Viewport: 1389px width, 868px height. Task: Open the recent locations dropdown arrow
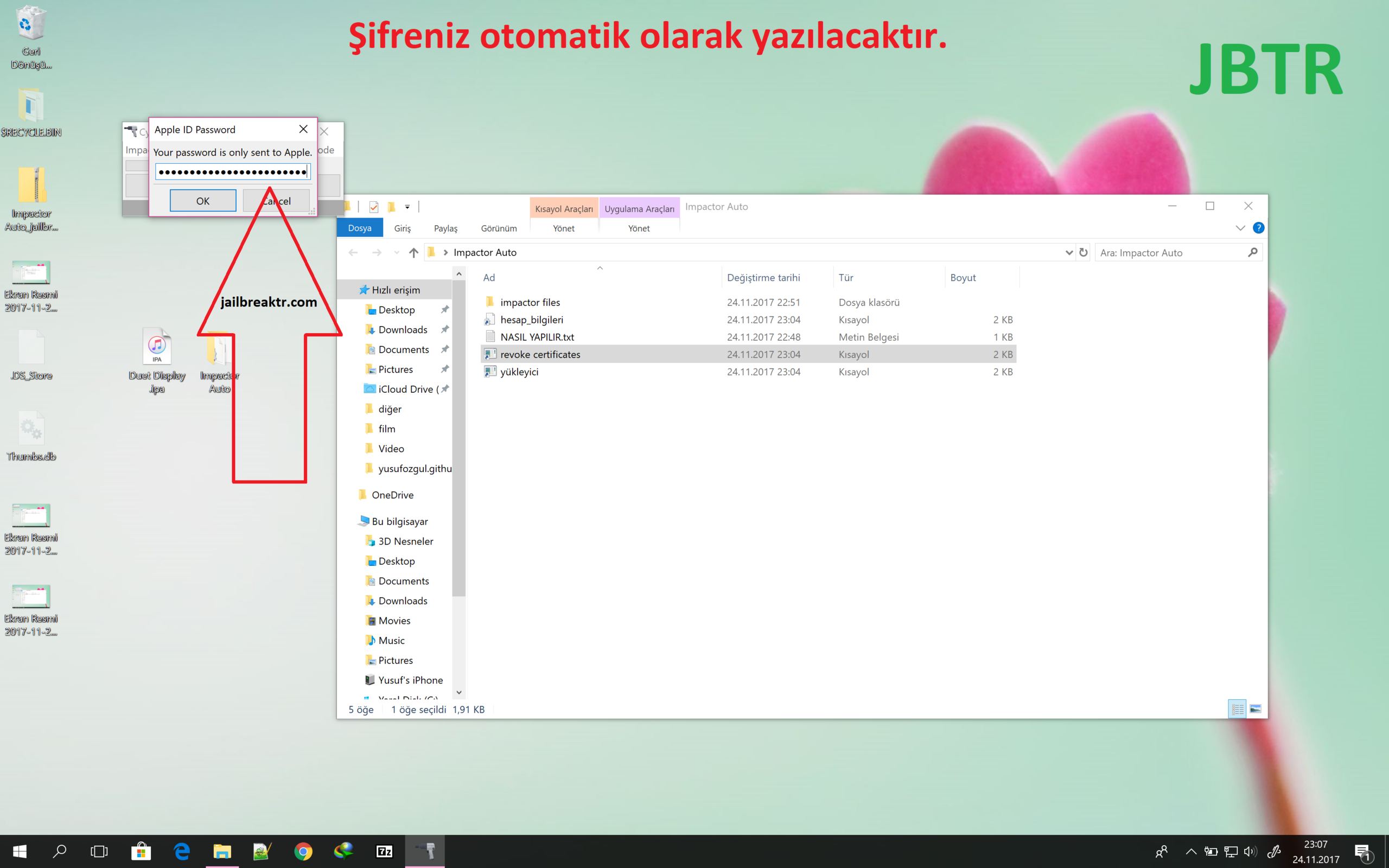tap(396, 253)
